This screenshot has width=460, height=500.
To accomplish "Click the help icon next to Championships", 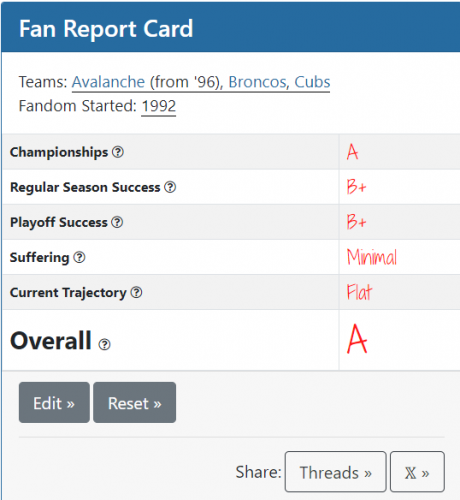I will [x=118, y=152].
